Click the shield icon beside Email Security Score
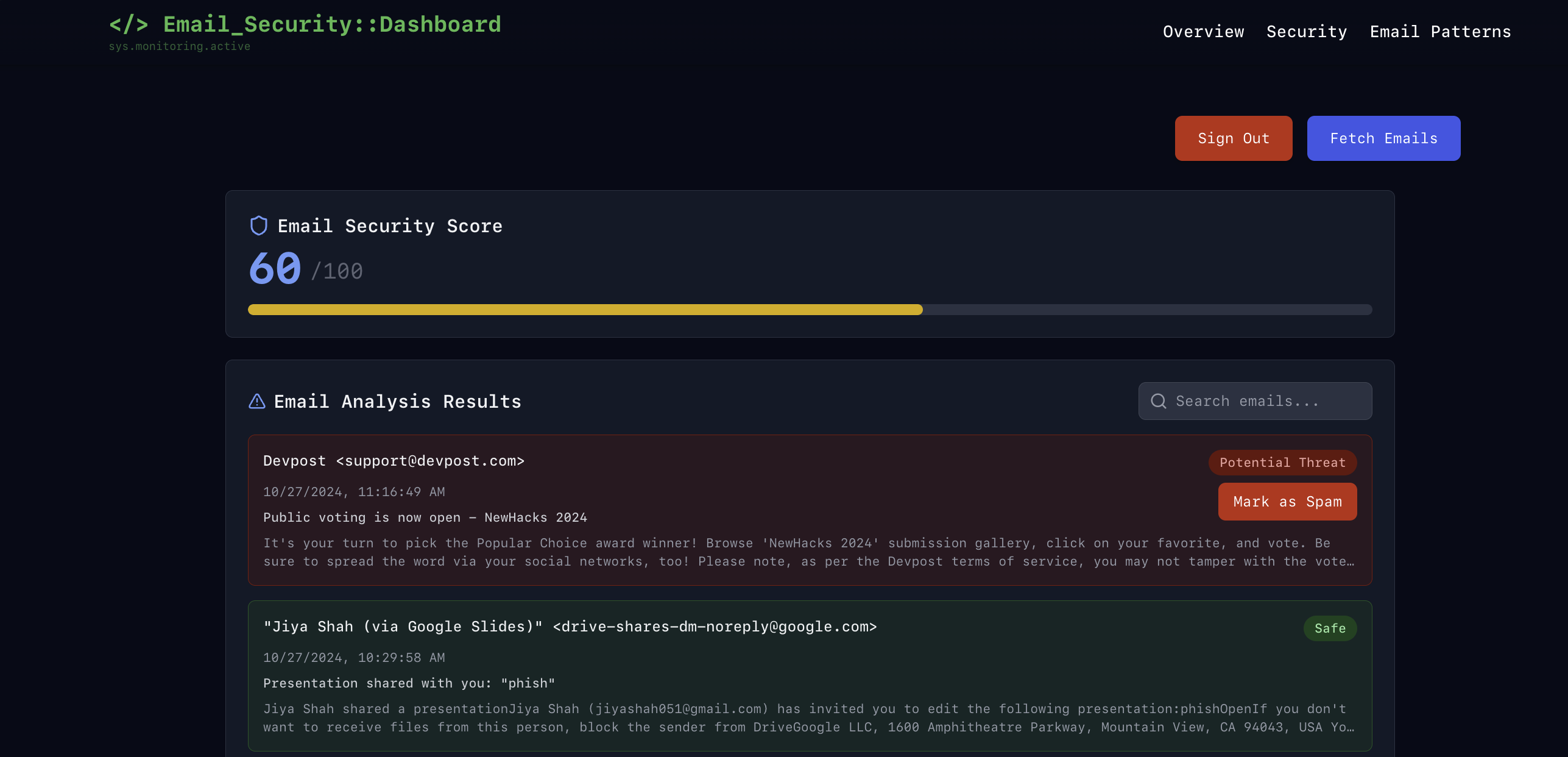The height and width of the screenshot is (757, 1568). click(x=259, y=226)
